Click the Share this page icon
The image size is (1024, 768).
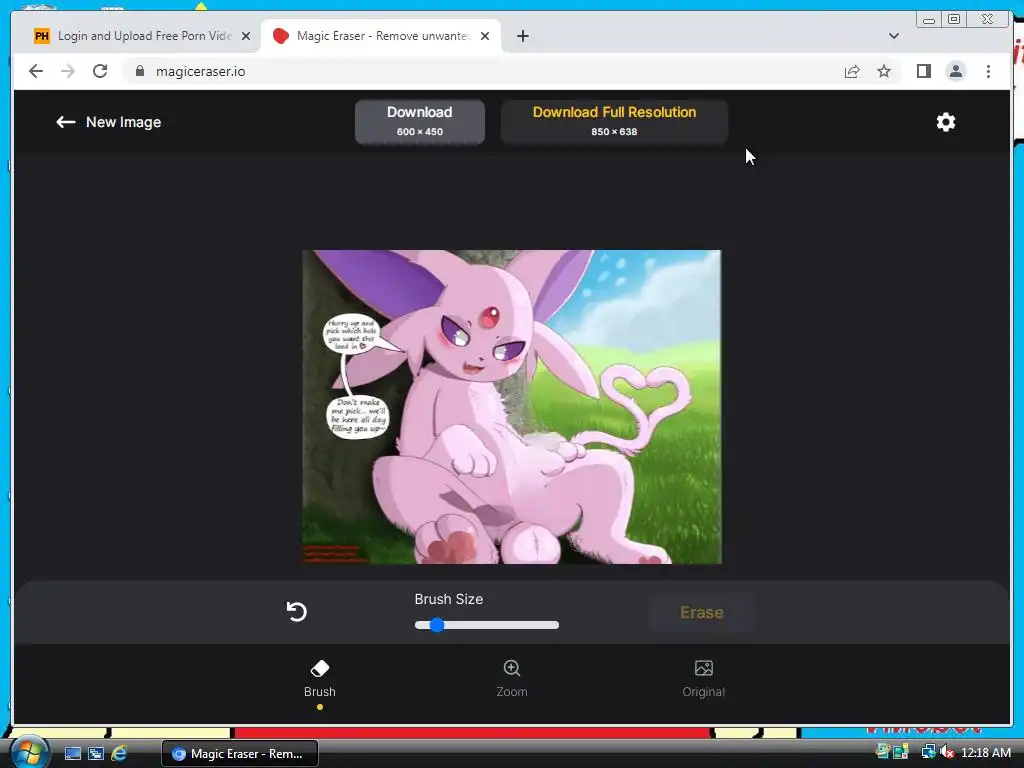coord(852,71)
